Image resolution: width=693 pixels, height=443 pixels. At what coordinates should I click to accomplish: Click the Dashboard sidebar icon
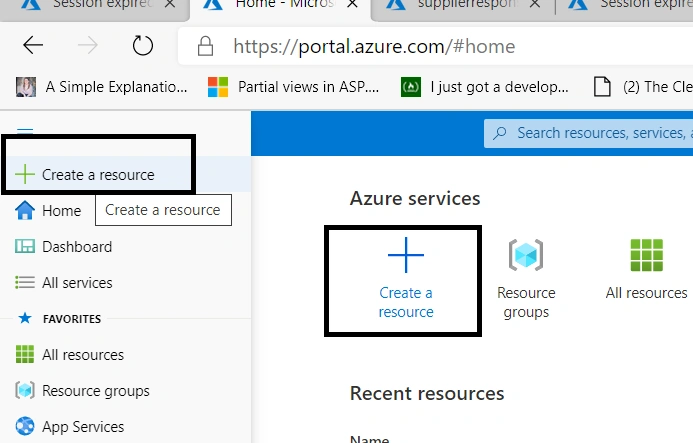pos(25,246)
